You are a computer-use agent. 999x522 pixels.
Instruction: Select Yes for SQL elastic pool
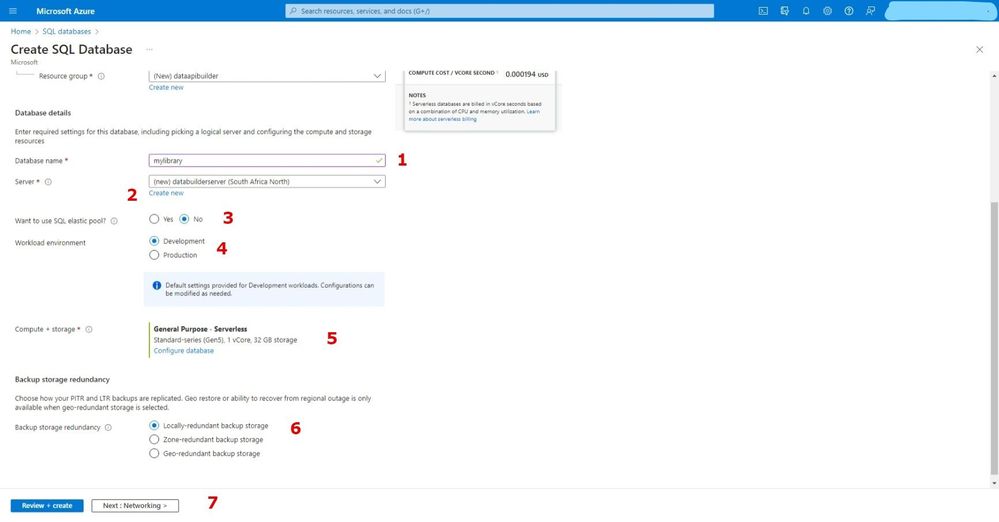[x=154, y=219]
